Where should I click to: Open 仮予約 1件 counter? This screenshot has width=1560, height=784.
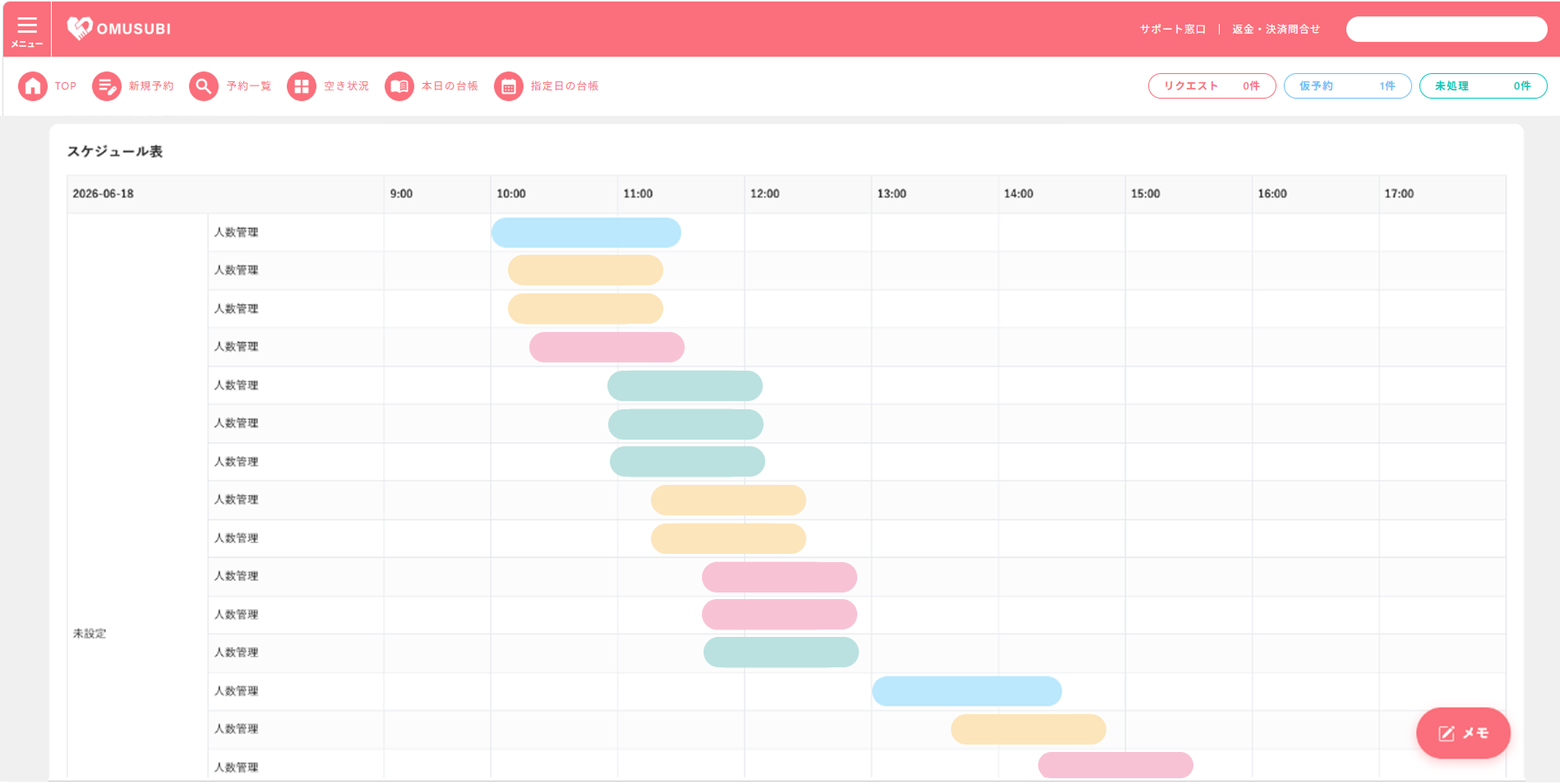point(1347,85)
